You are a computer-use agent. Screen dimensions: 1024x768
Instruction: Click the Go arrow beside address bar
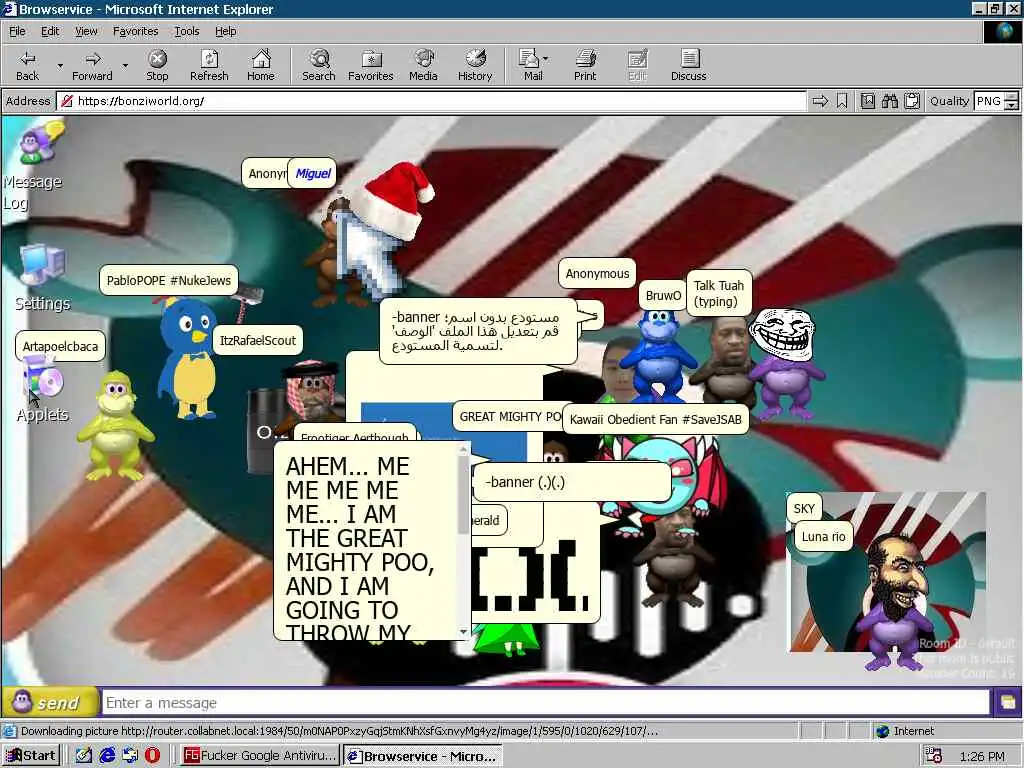(x=820, y=101)
